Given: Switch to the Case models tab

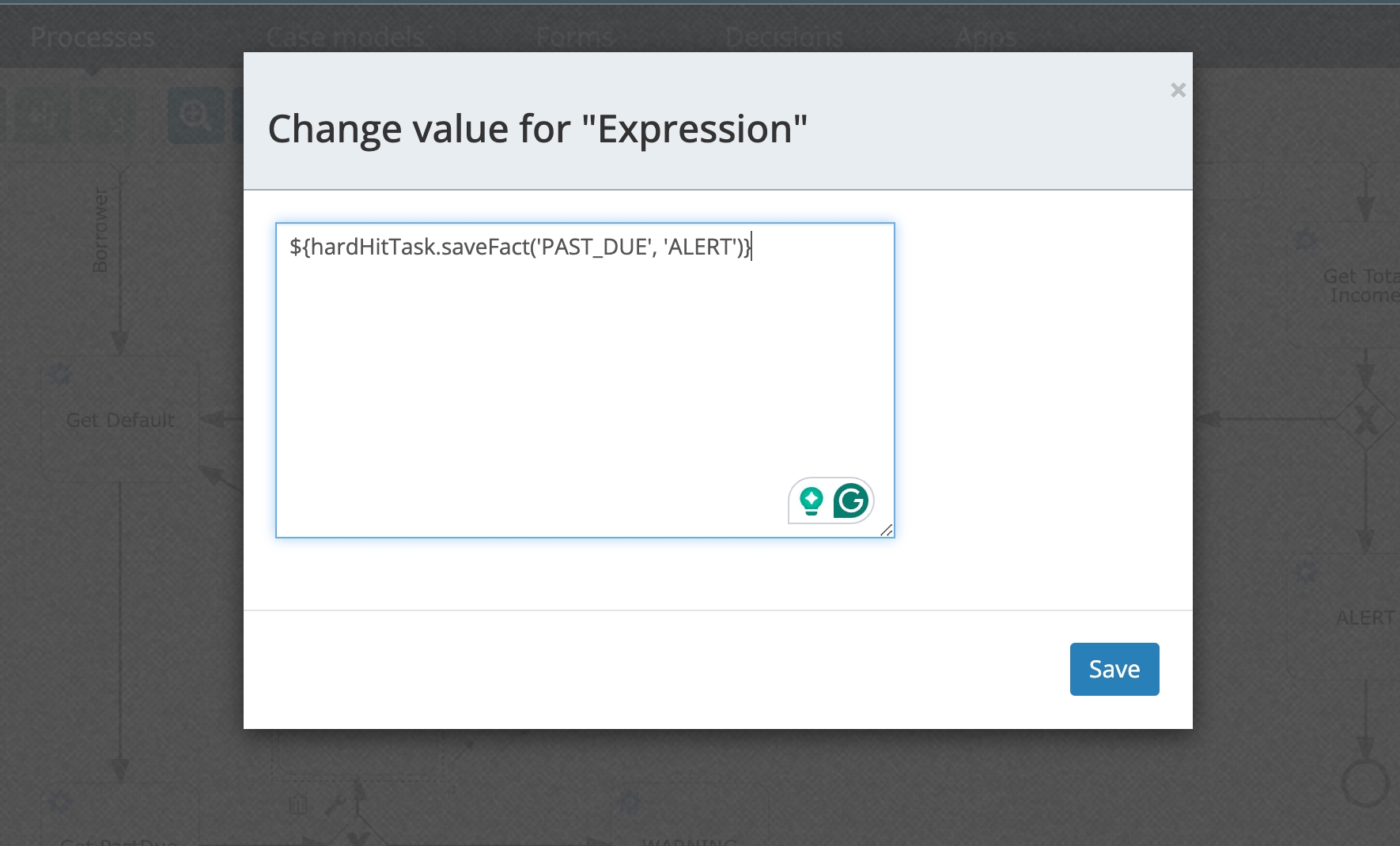Looking at the screenshot, I should 345,37.
